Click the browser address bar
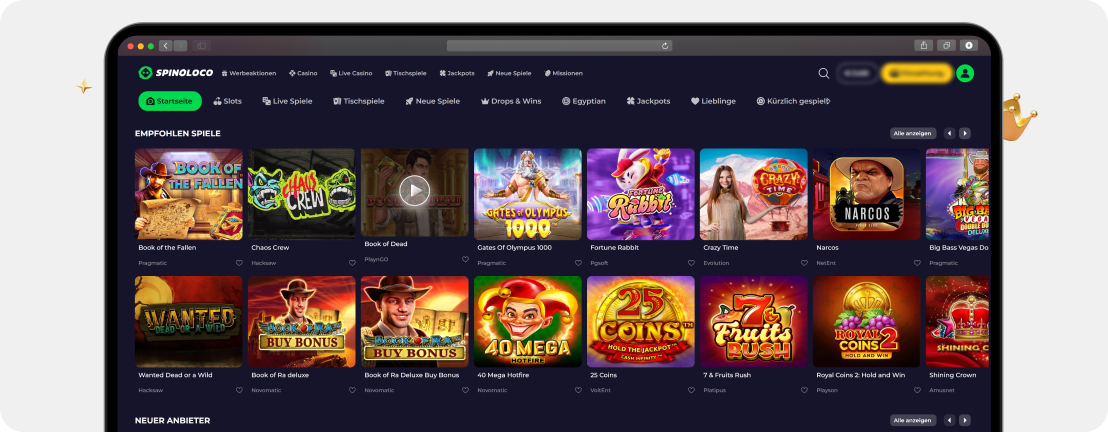The image size is (1108, 432). click(x=559, y=46)
